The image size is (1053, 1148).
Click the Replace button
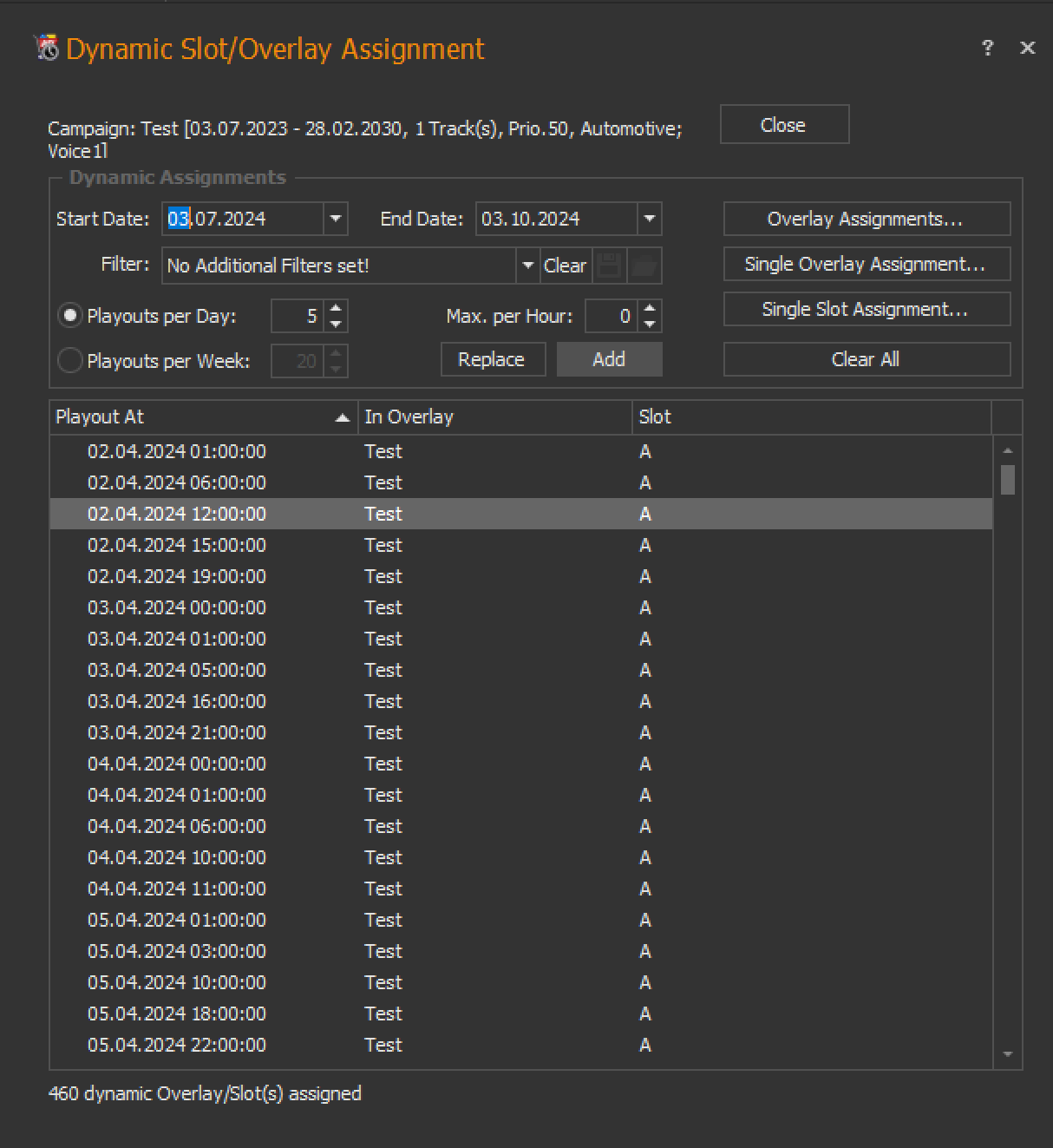click(492, 359)
